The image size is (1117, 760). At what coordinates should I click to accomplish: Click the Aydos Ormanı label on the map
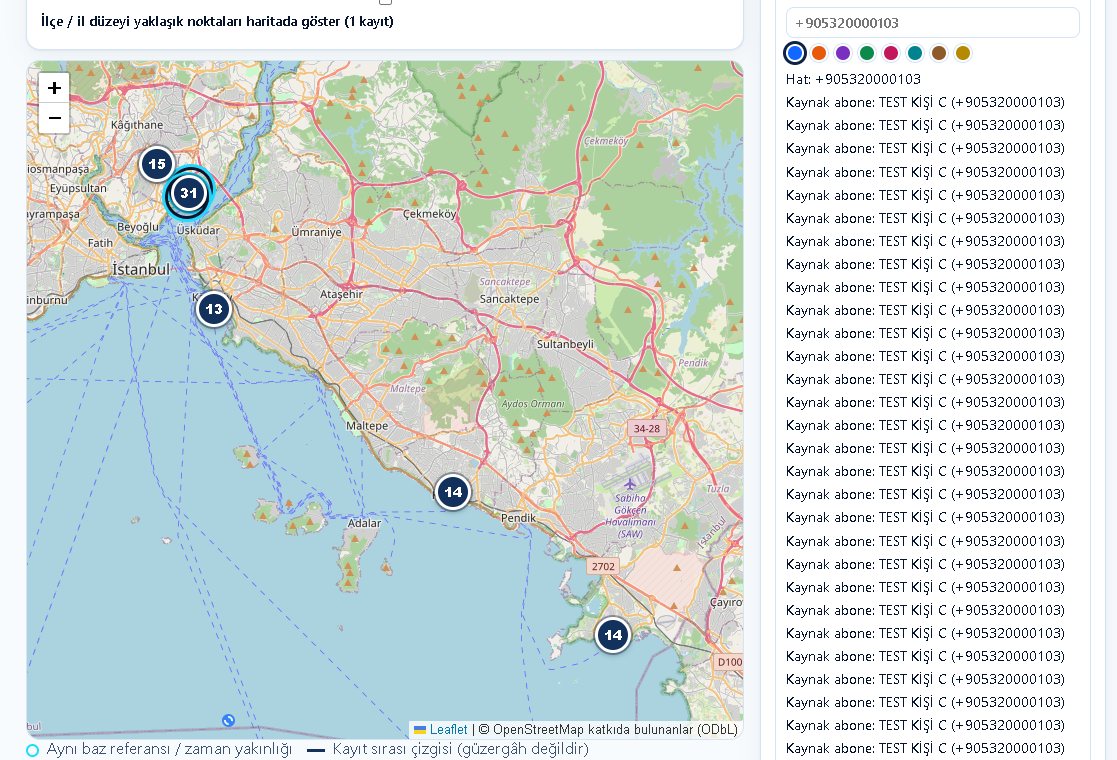click(533, 404)
